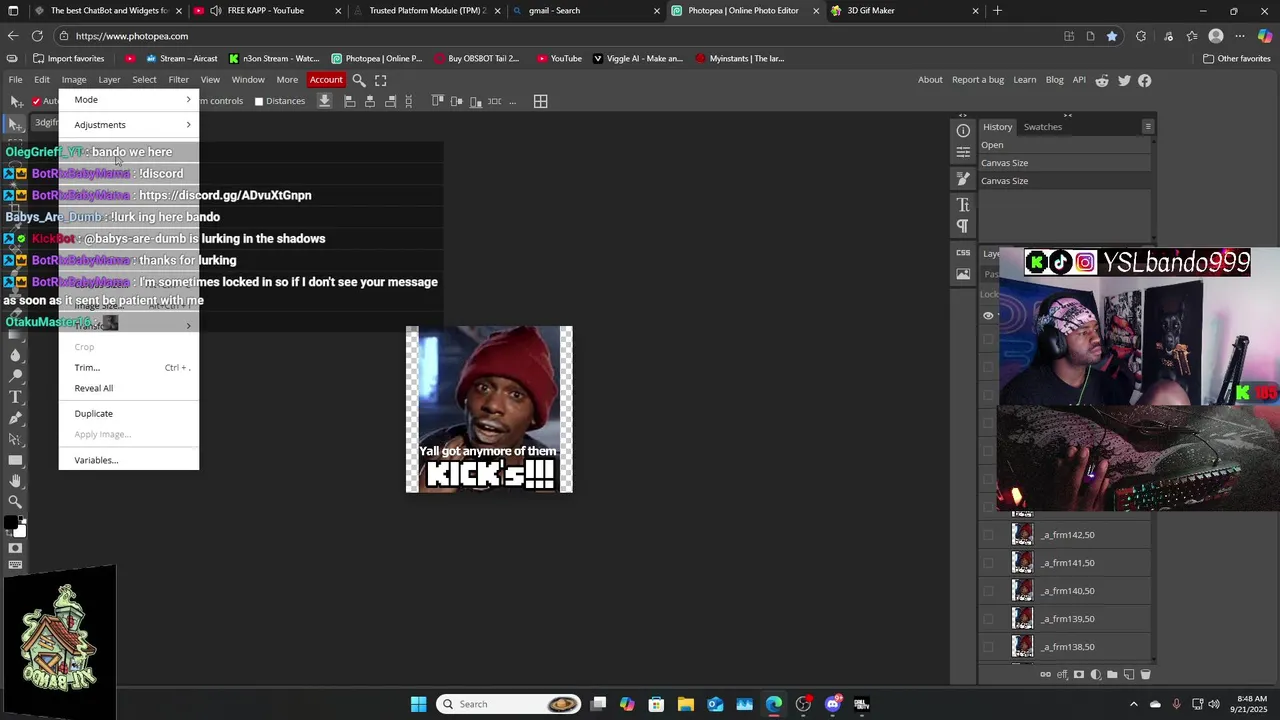Open the File menu
This screenshot has height=720, width=1280.
pyautogui.click(x=16, y=80)
